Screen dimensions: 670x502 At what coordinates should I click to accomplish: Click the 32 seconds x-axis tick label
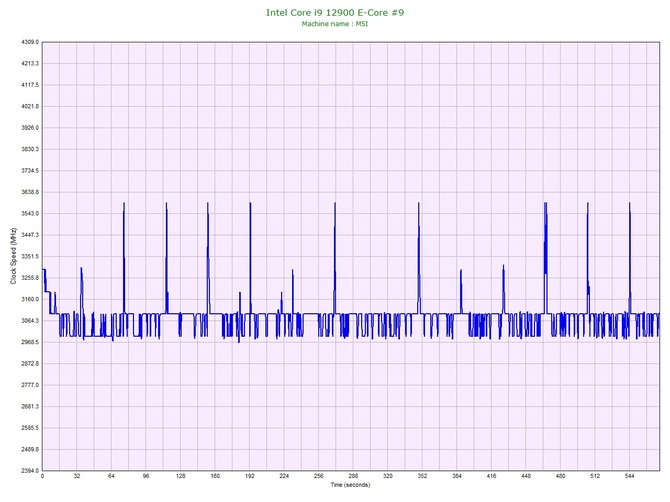point(77,476)
